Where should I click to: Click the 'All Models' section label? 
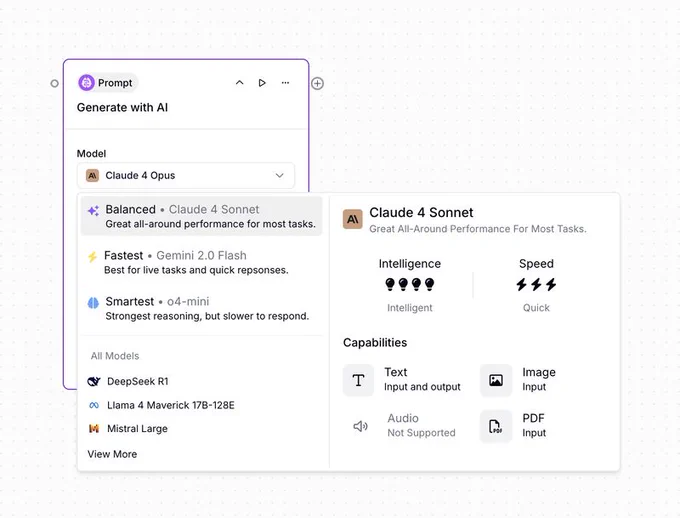[115, 356]
